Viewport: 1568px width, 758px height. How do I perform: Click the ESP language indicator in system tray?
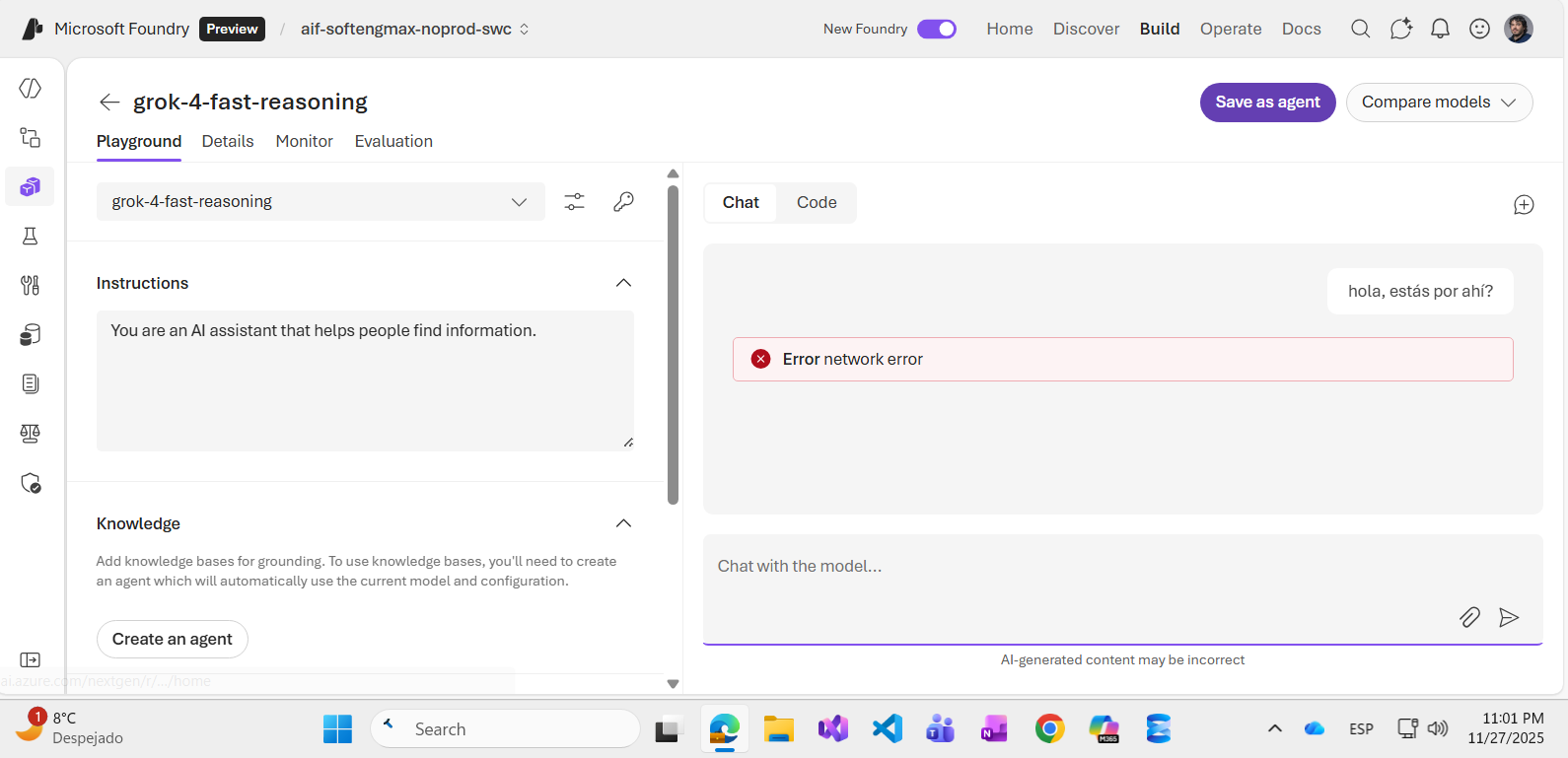pos(1361,728)
